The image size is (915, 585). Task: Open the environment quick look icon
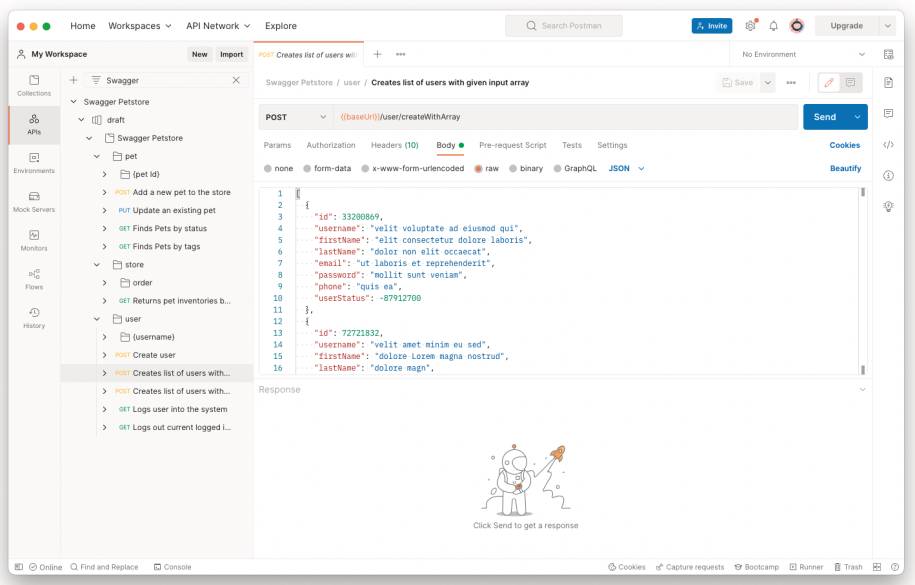[x=888, y=54]
